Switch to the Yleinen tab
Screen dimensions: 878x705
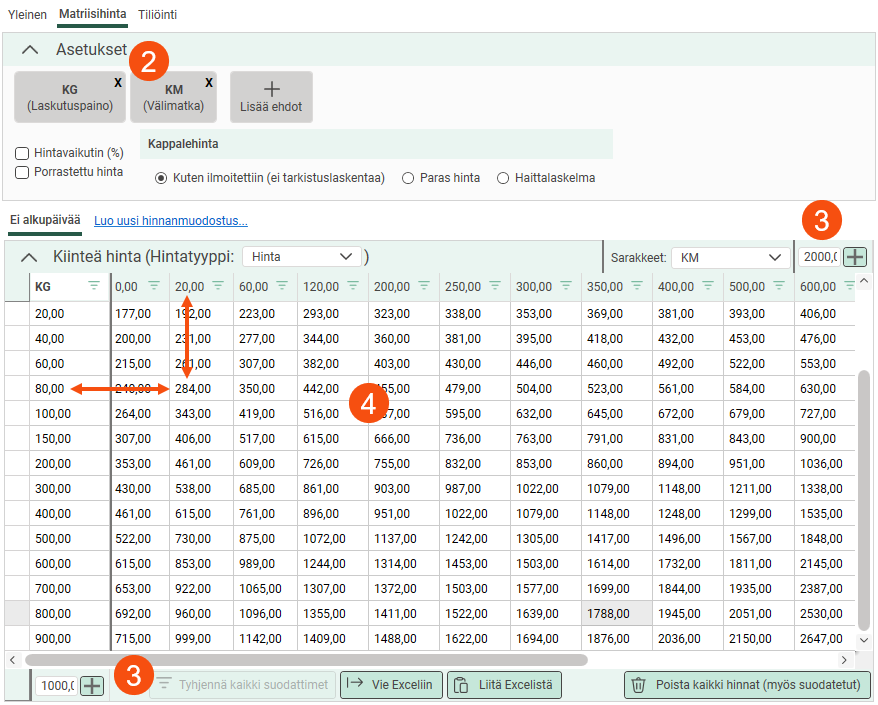pyautogui.click(x=27, y=15)
